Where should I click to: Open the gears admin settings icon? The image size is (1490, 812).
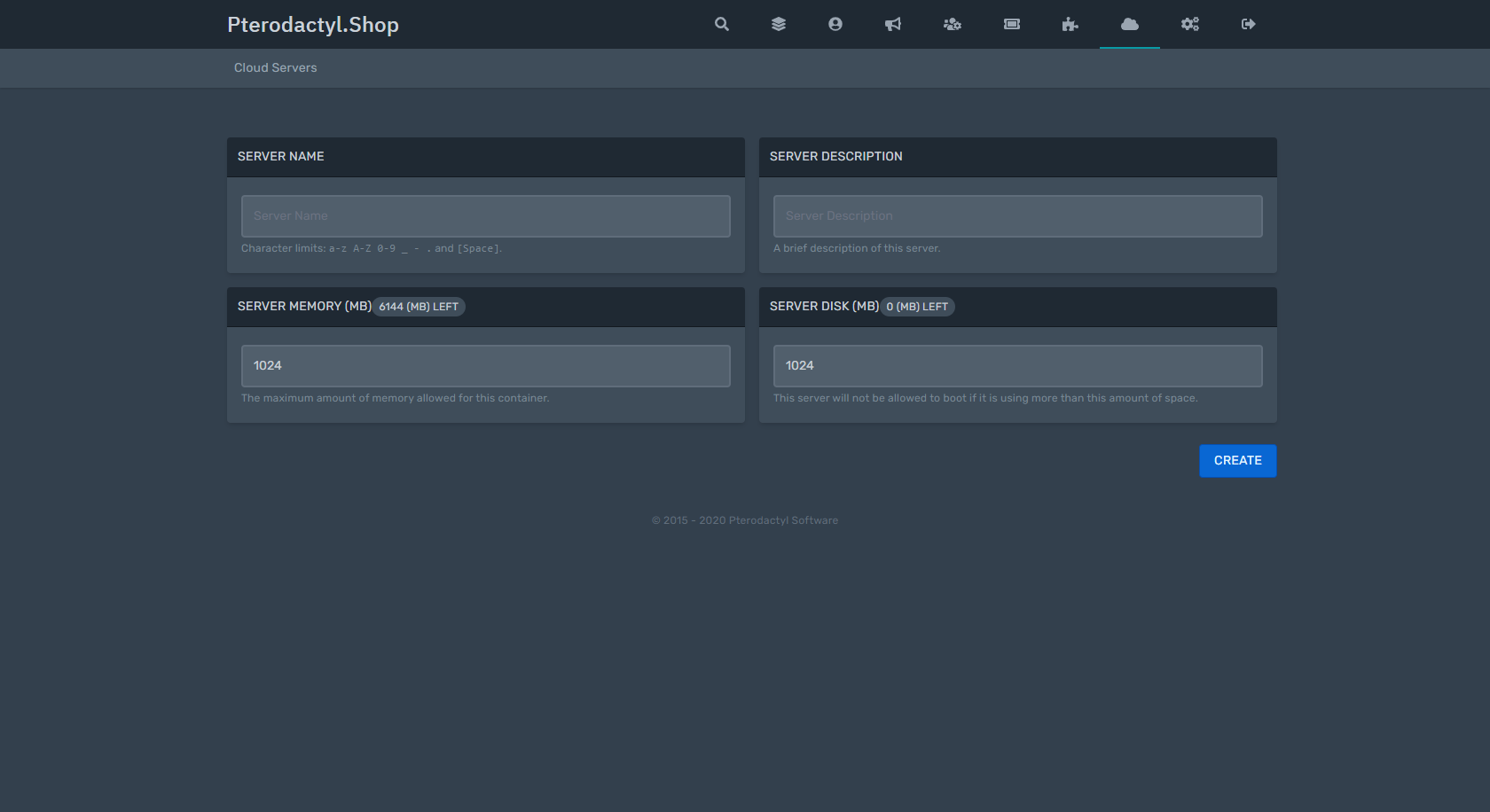[1190, 24]
